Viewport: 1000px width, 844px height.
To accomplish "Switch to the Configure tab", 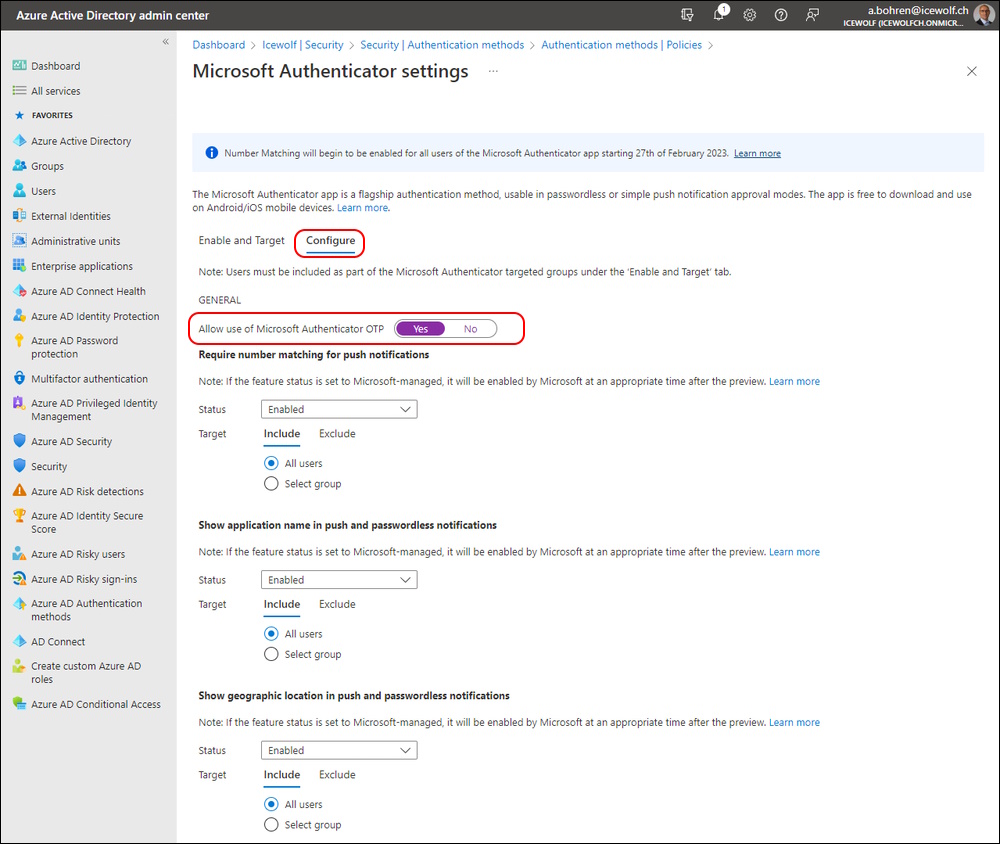I will [x=330, y=241].
